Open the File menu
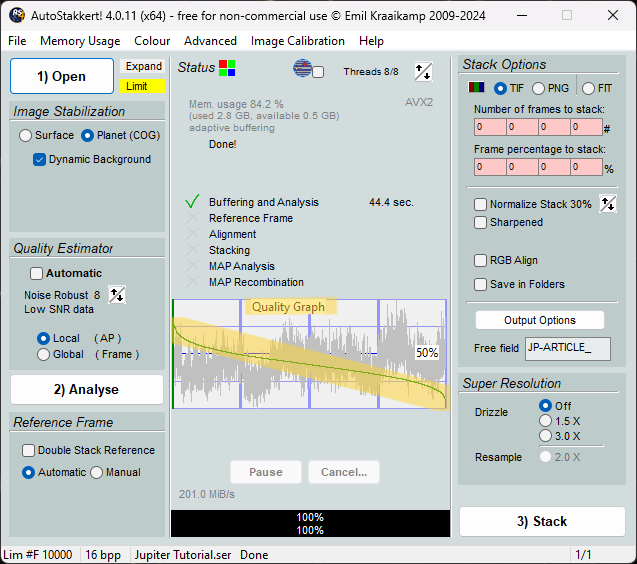The image size is (637, 564). pos(17,41)
